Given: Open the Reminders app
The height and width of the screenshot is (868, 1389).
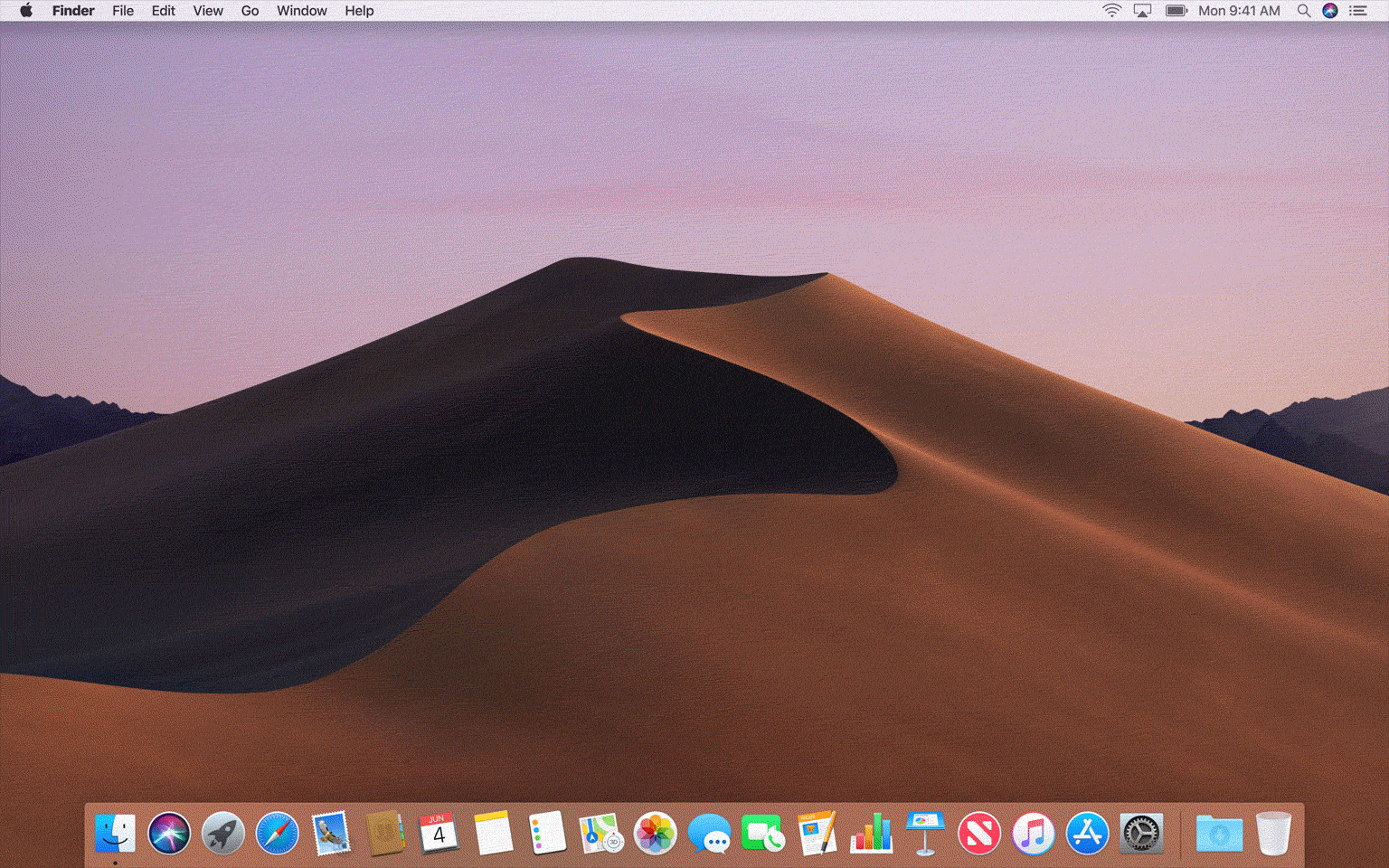Looking at the screenshot, I should pos(548,834).
